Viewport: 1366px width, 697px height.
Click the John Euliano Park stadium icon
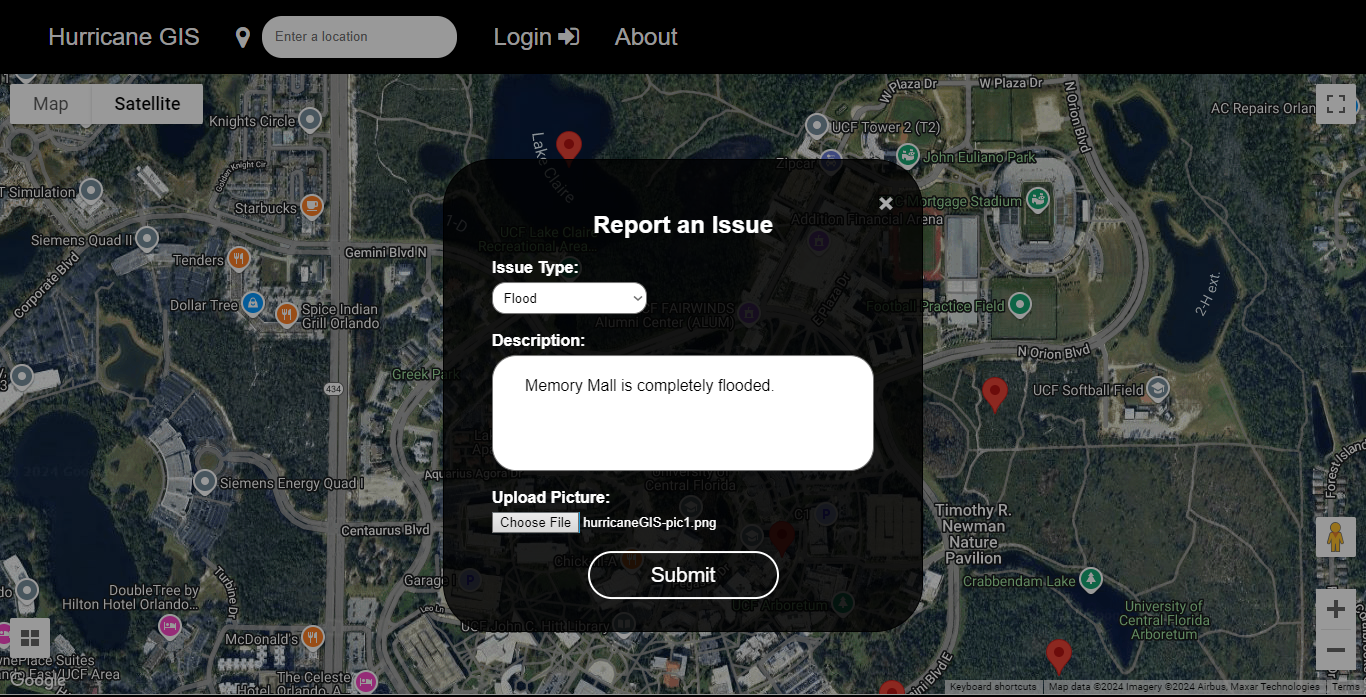point(908,155)
